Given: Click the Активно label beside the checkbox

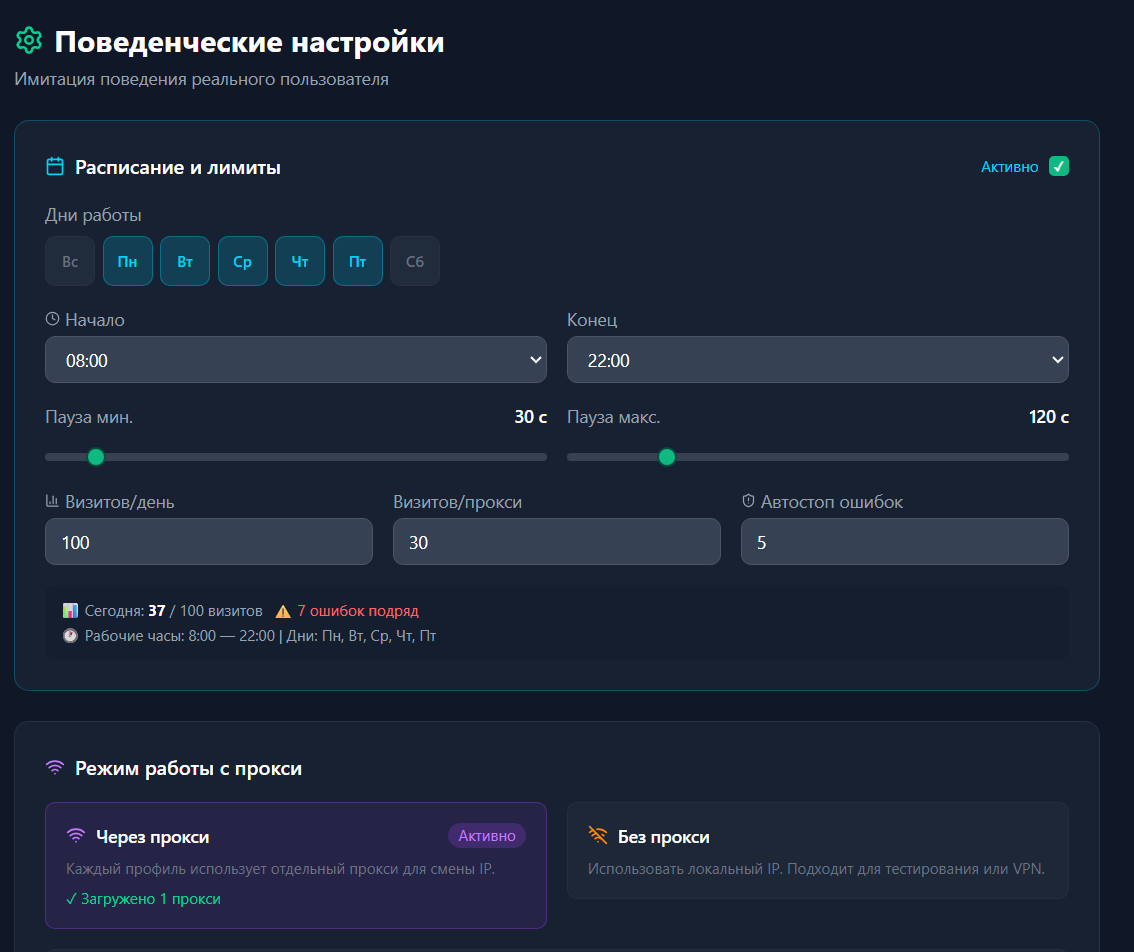Looking at the screenshot, I should tap(1010, 166).
